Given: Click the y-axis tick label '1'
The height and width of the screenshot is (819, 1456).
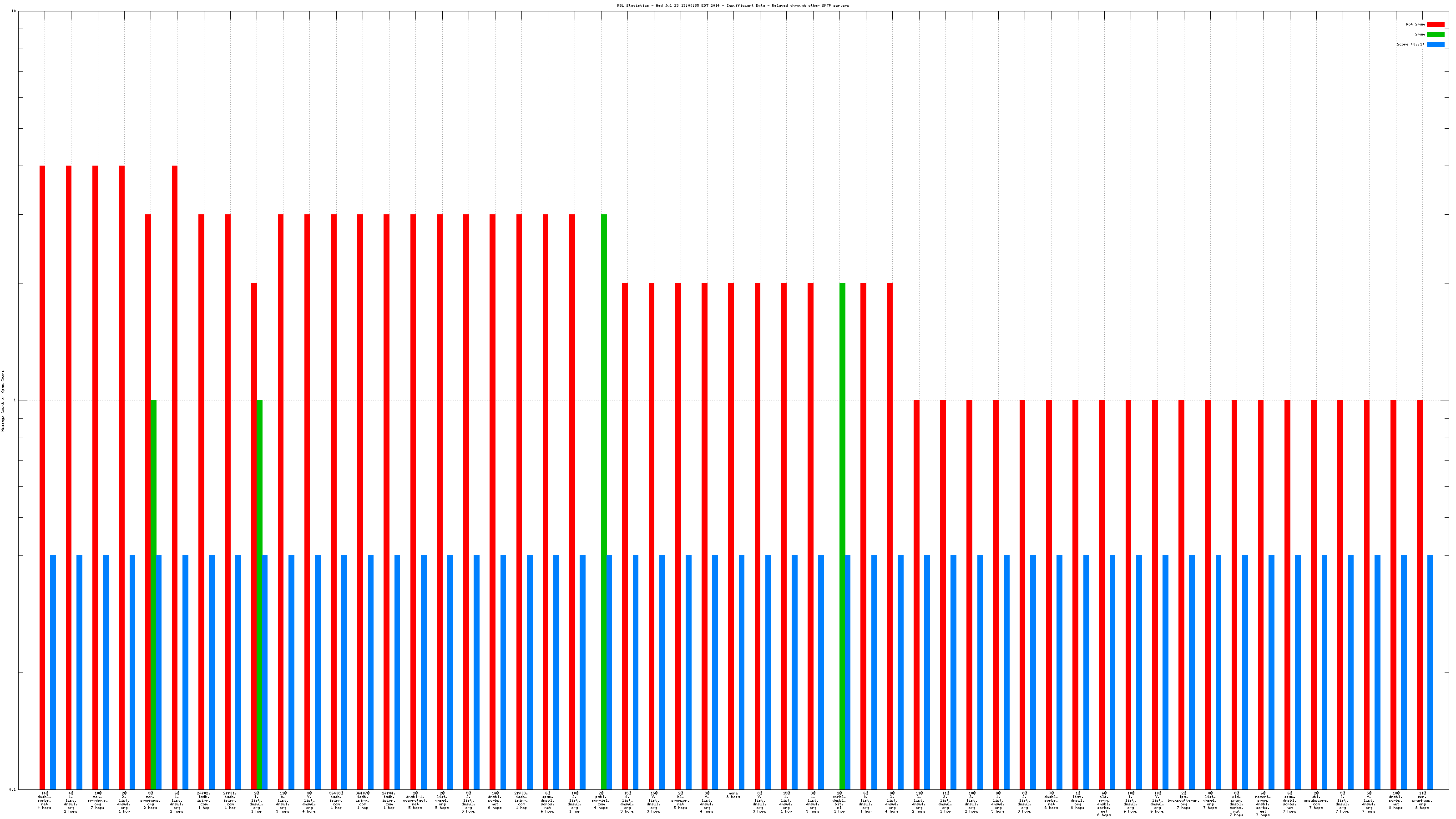Looking at the screenshot, I should point(14,401).
